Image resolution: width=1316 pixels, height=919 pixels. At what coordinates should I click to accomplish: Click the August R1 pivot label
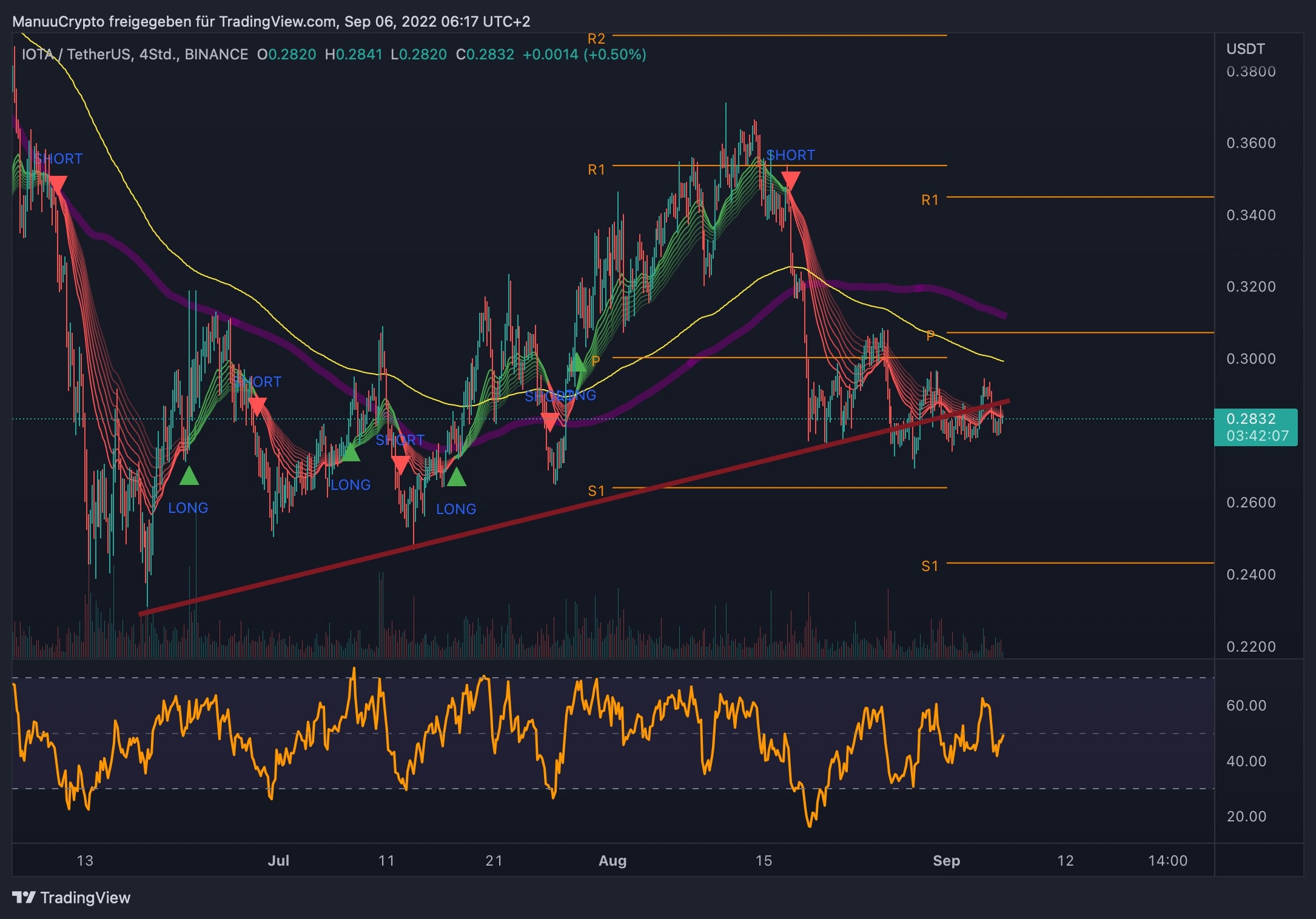(597, 170)
